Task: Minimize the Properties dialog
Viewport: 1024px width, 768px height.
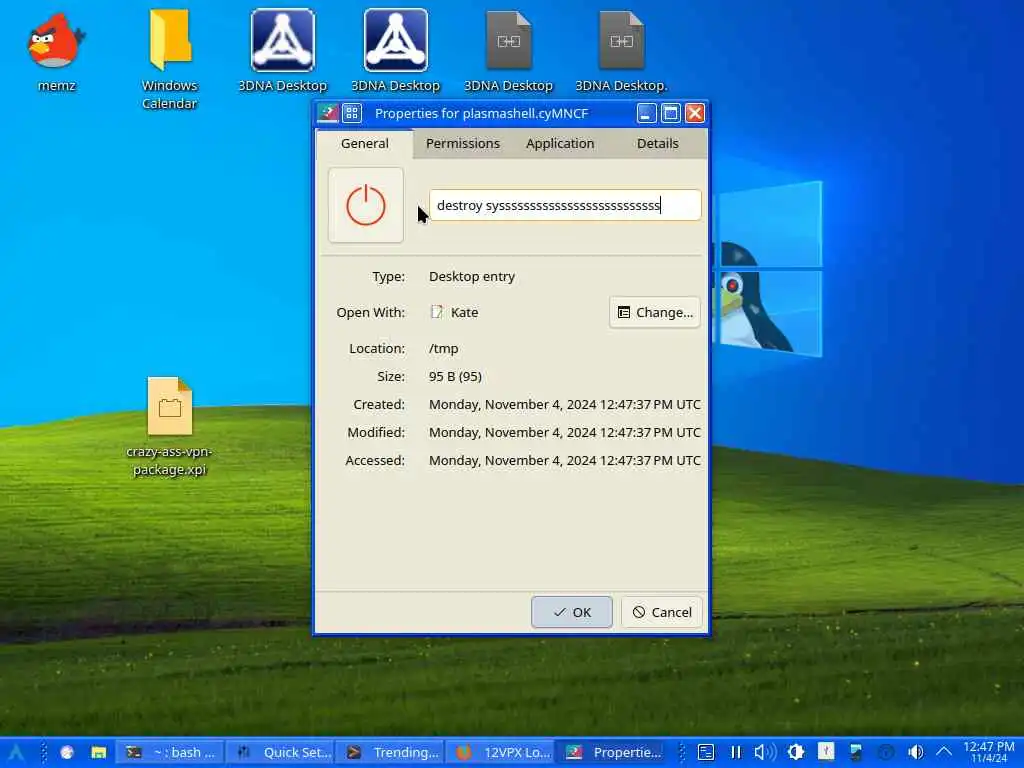Action: (647, 113)
